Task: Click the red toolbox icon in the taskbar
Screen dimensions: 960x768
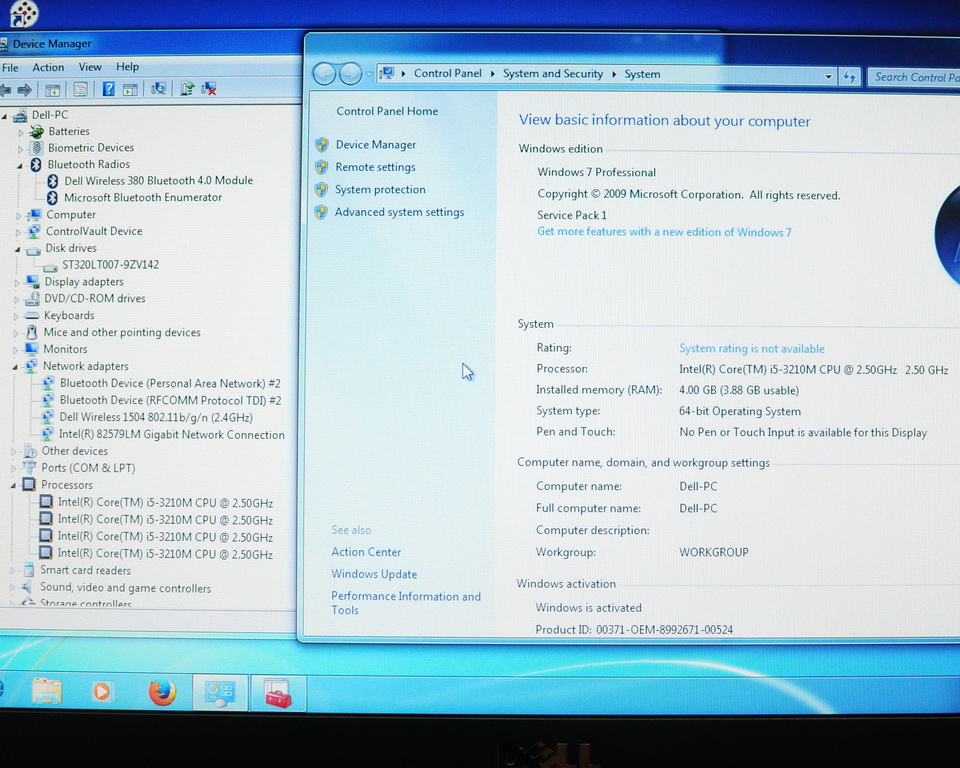Action: coord(278,693)
